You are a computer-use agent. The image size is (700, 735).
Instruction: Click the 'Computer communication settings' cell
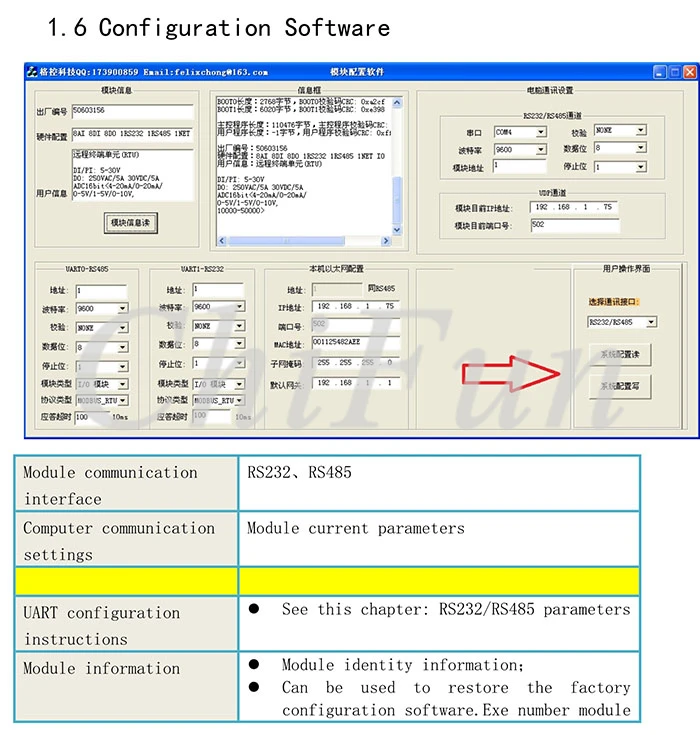126,539
